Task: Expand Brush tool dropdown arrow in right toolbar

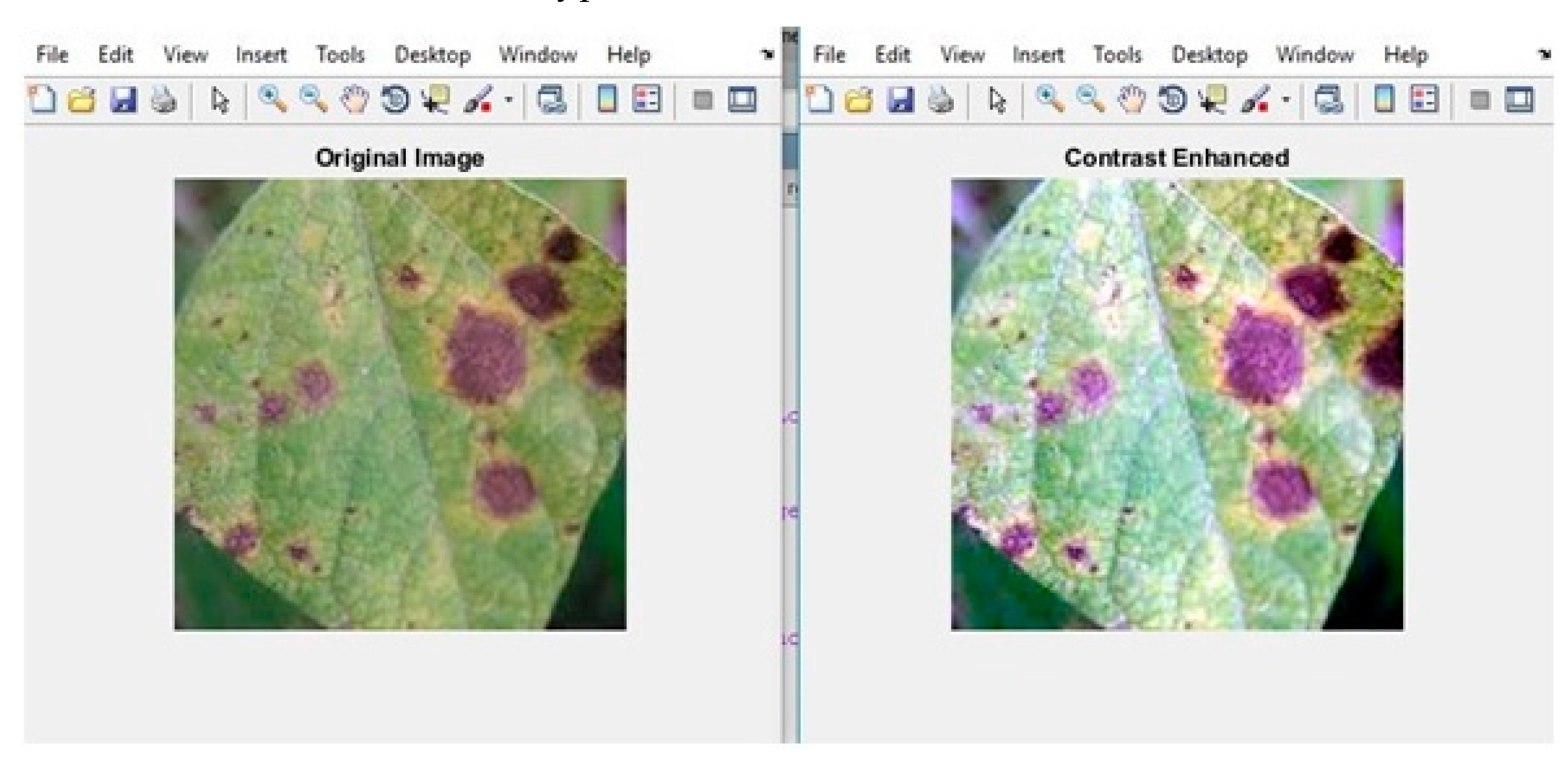Action: click(x=1285, y=99)
